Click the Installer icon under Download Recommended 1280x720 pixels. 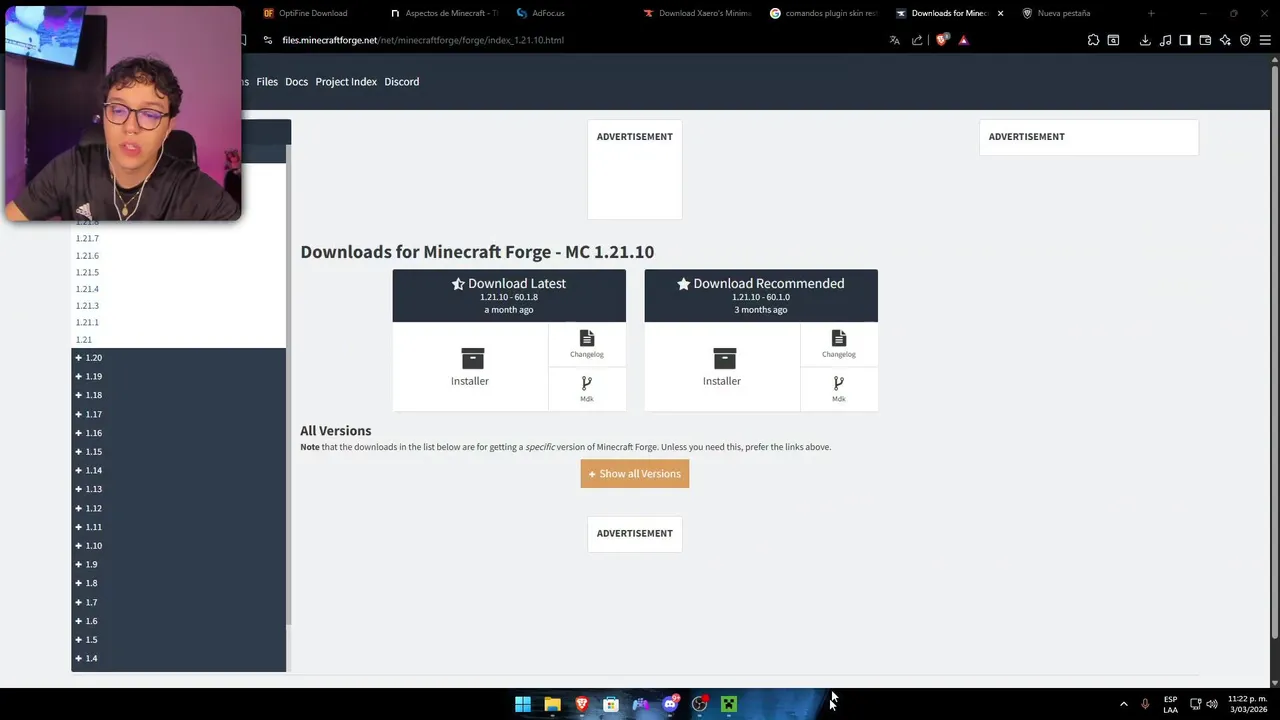(x=724, y=358)
